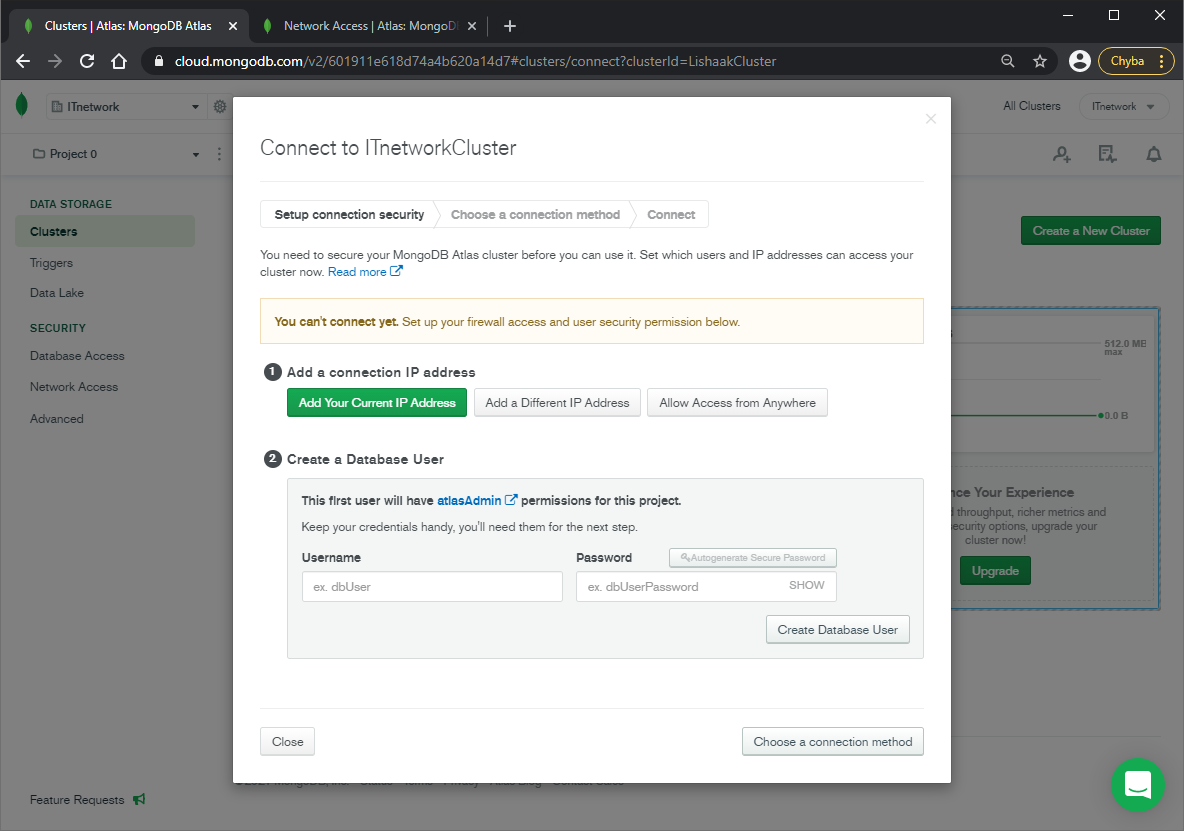1184x831 pixels.
Task: Open the Chrome profile avatar icon
Action: tap(1079, 61)
